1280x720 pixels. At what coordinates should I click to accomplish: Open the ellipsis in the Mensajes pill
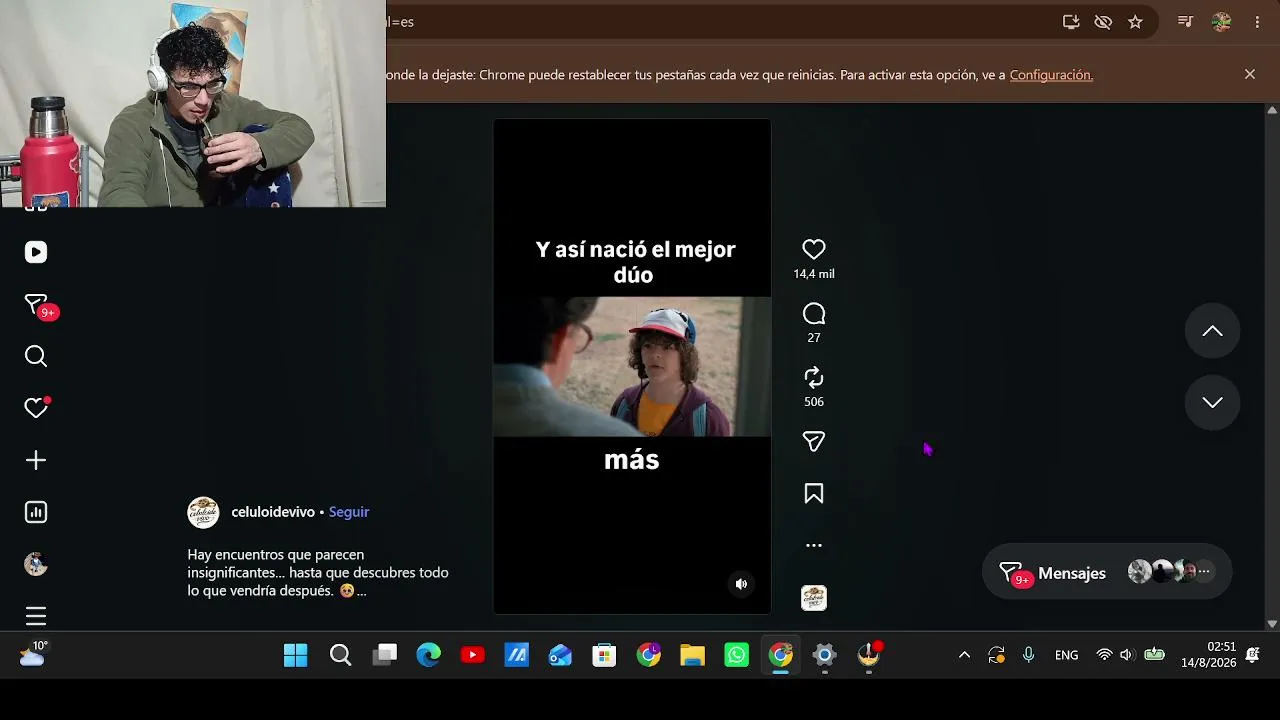tap(1204, 572)
